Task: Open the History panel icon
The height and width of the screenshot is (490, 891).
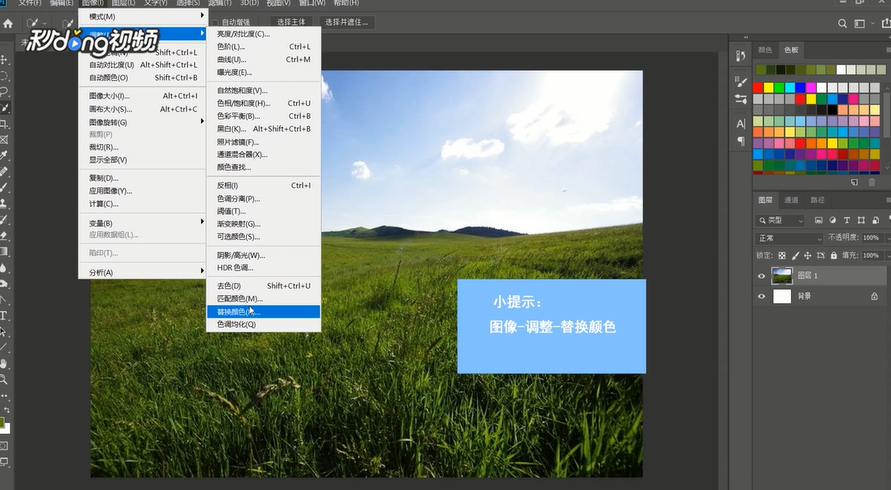Action: coord(740,56)
